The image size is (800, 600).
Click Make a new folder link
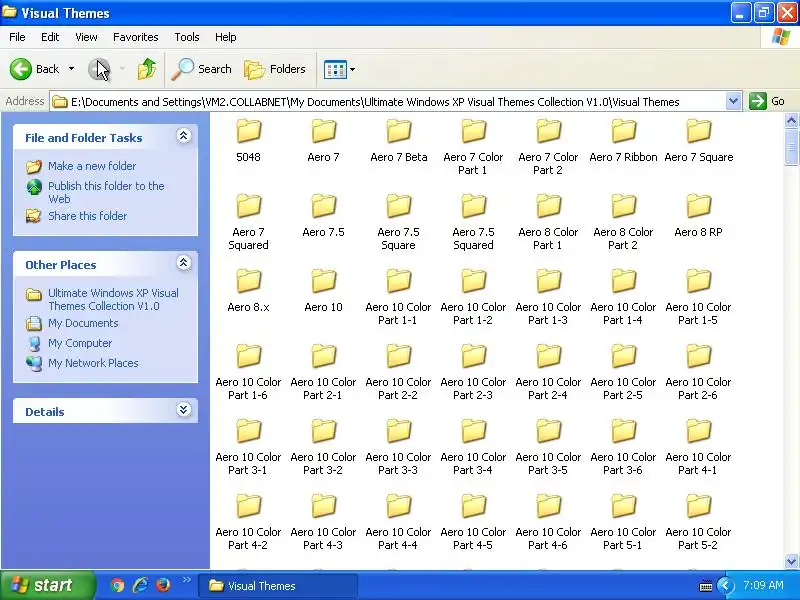(92, 166)
